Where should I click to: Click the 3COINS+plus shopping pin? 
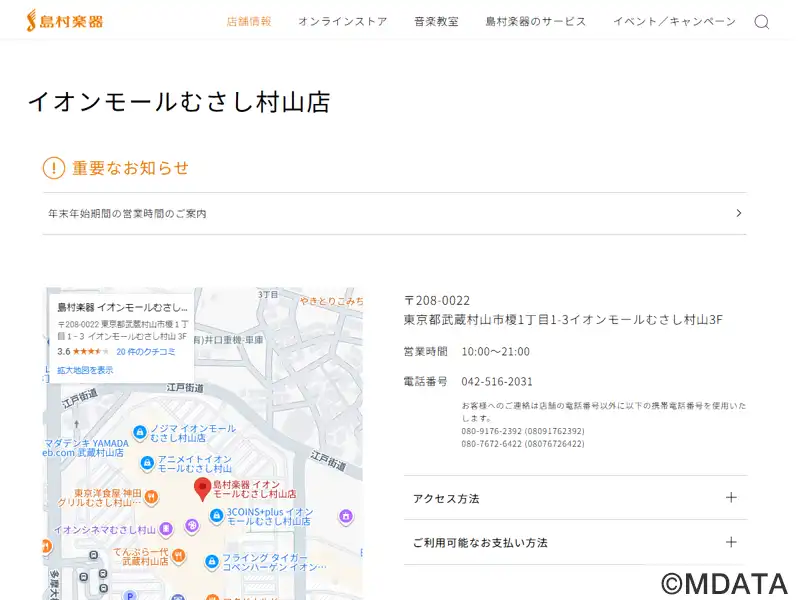(x=216, y=516)
